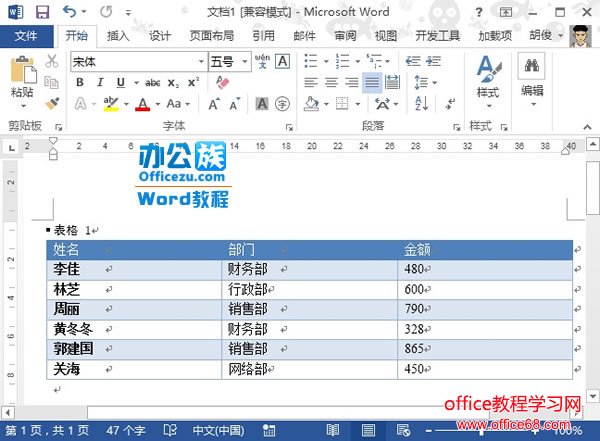Click language 中文(中国) in status bar

pos(218,431)
